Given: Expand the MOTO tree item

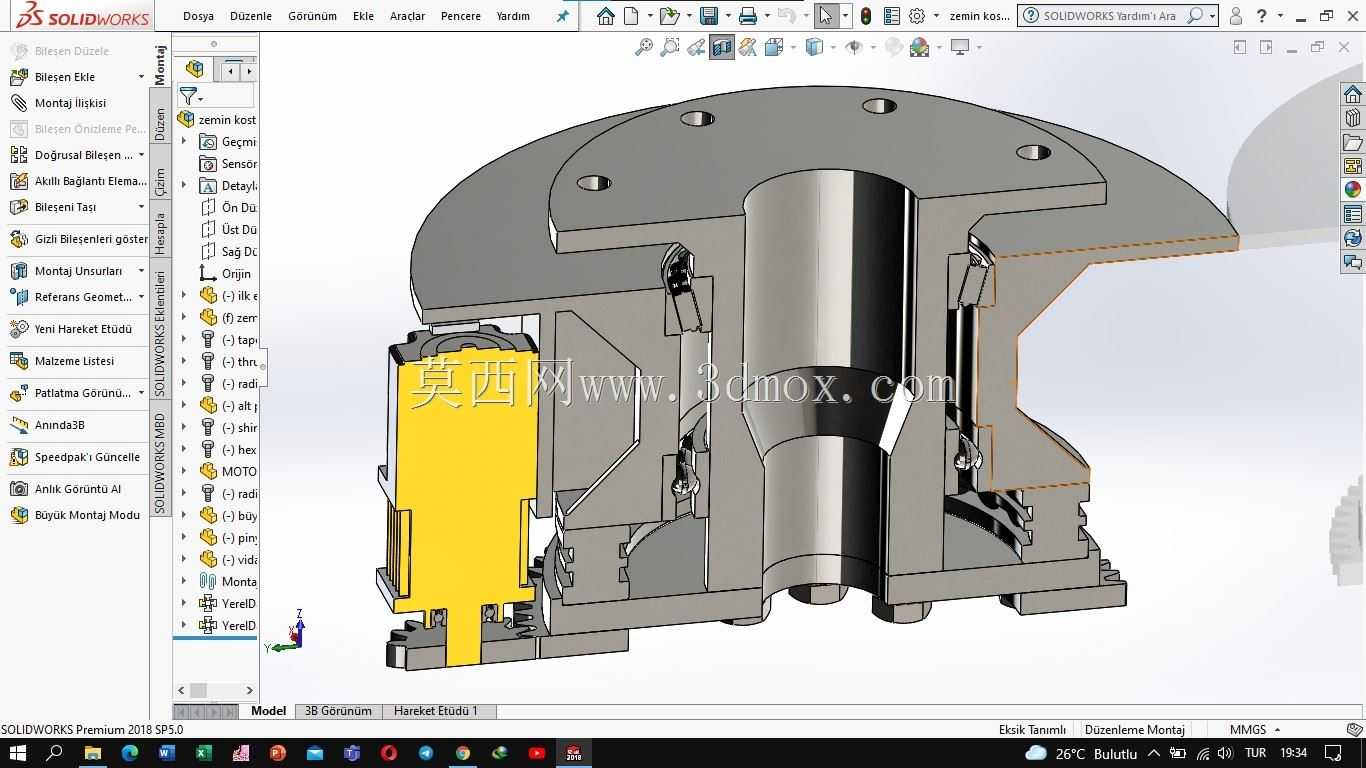Looking at the screenshot, I should click(184, 471).
